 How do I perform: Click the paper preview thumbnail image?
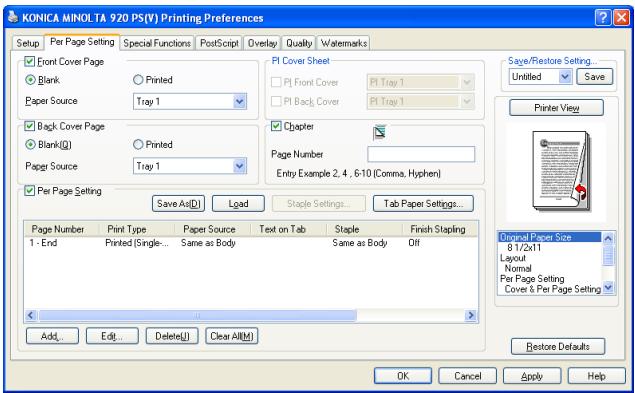click(561, 171)
